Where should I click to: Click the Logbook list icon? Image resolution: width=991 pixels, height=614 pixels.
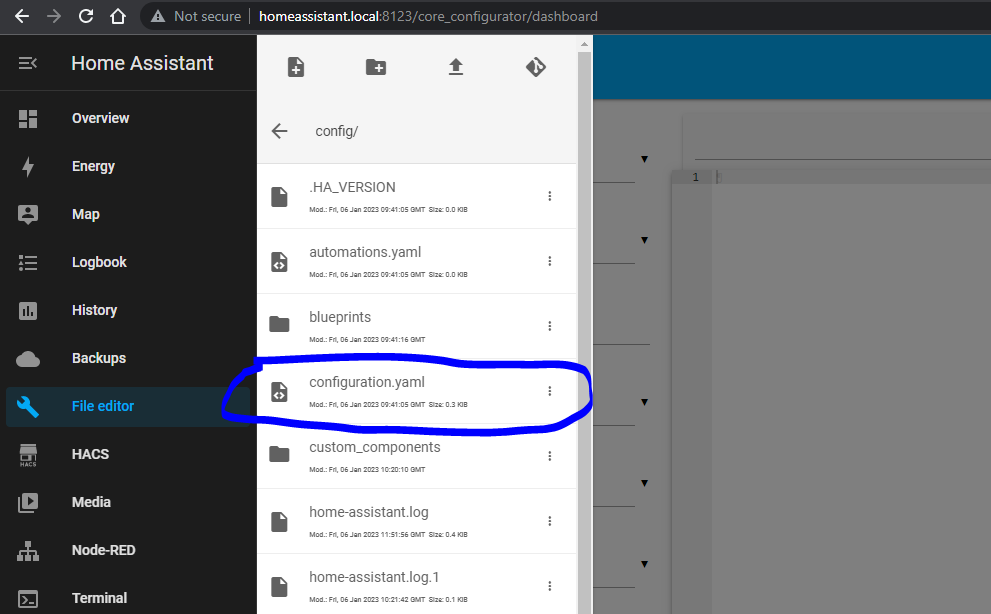click(x=28, y=262)
